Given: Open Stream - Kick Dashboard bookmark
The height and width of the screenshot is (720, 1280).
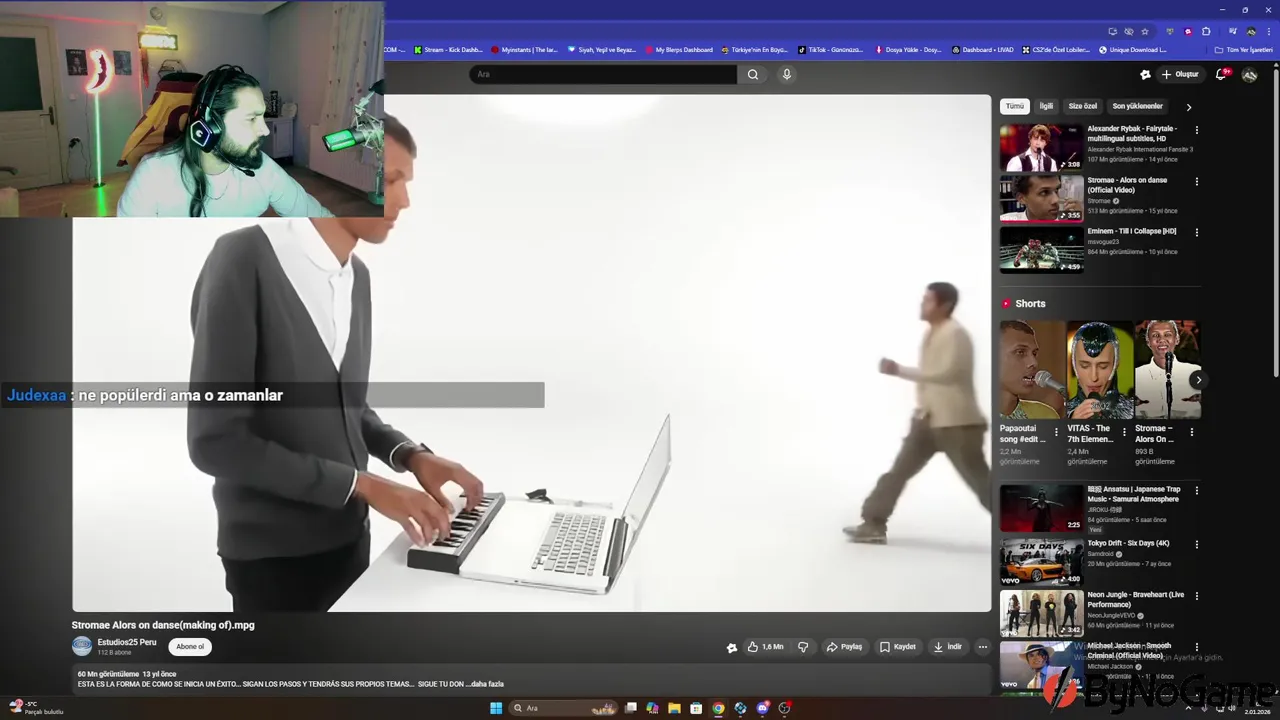Looking at the screenshot, I should coord(449,50).
